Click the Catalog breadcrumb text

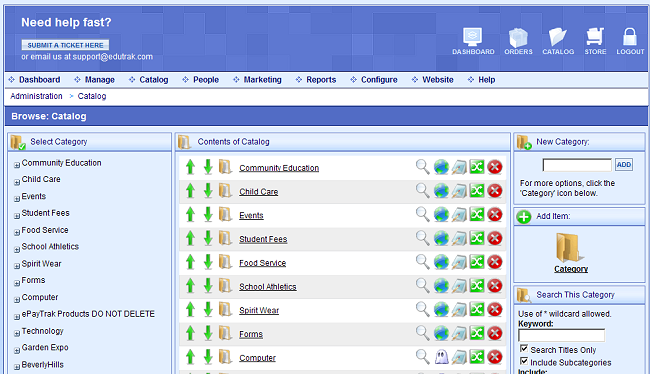pyautogui.click(x=92, y=96)
